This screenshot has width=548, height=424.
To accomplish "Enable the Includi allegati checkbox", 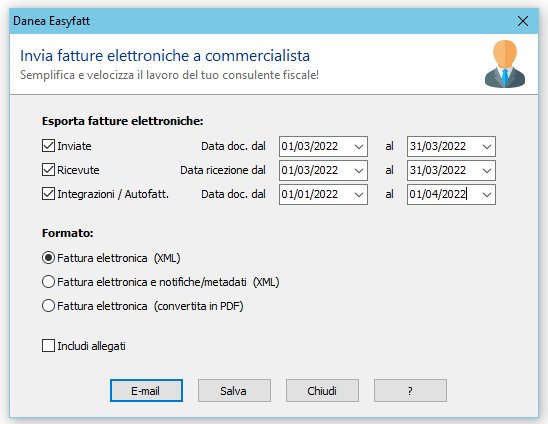I will click(48, 346).
